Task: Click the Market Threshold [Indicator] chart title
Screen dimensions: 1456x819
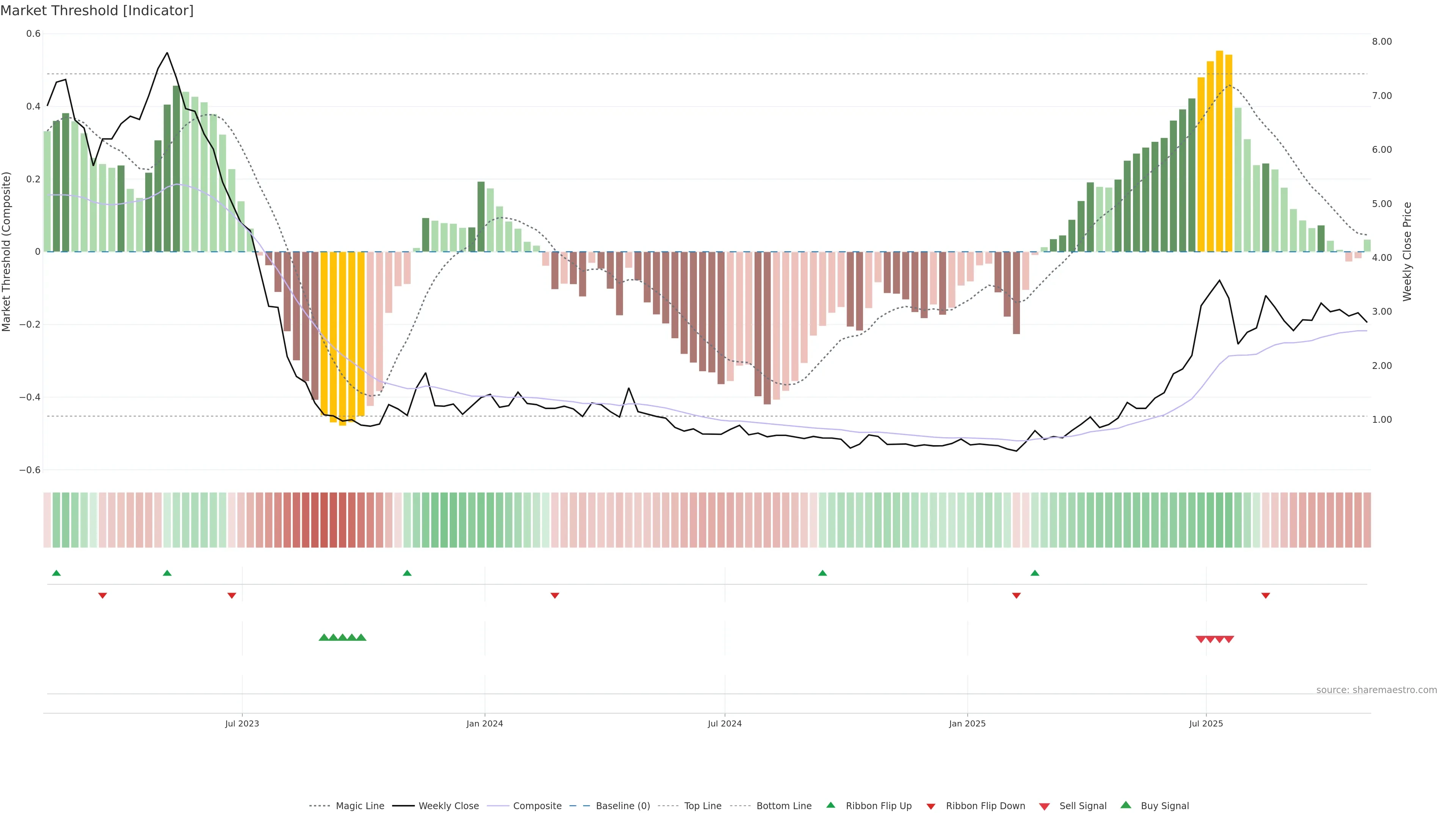Action: click(x=97, y=10)
